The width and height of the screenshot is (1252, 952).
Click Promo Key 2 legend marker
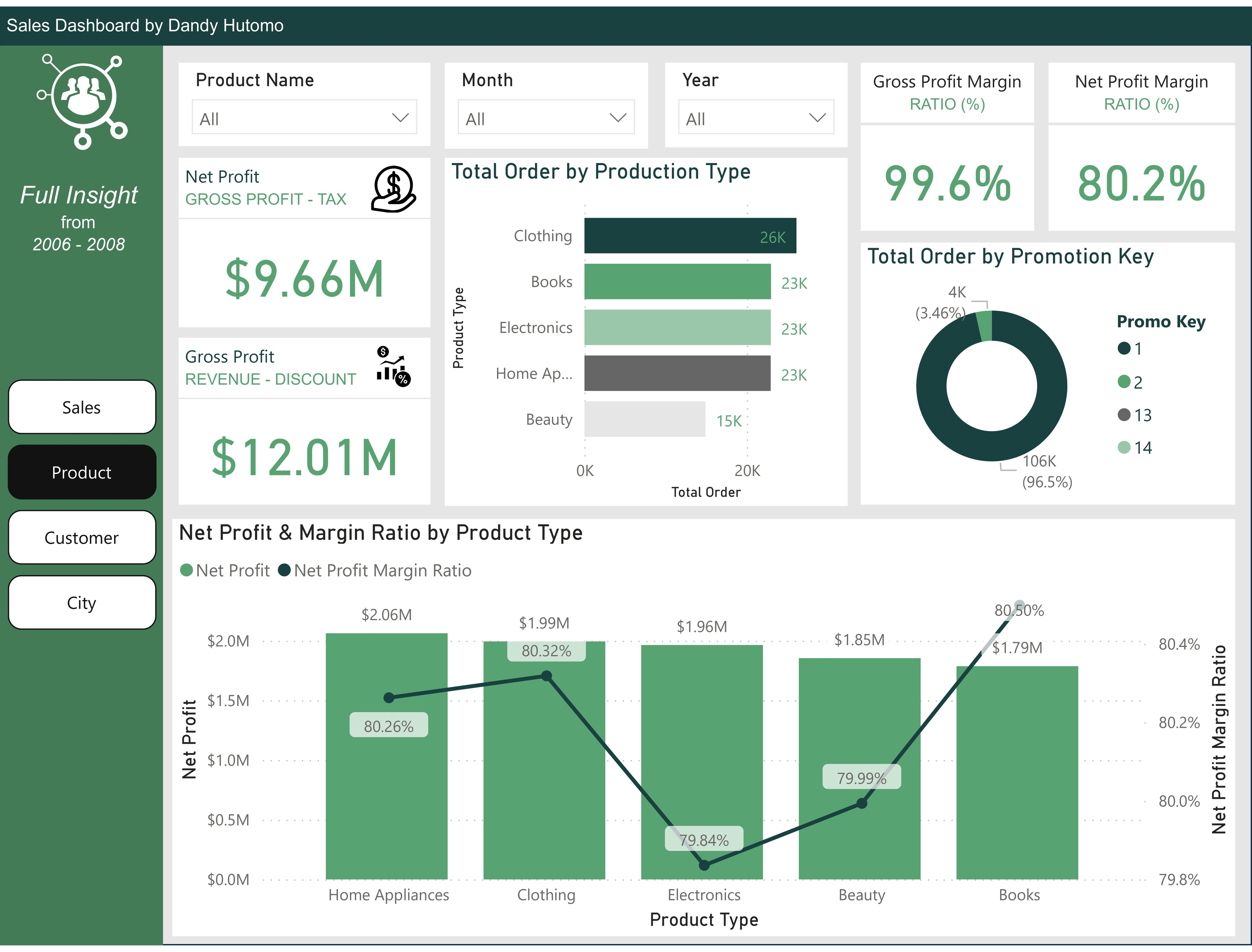(x=1124, y=382)
